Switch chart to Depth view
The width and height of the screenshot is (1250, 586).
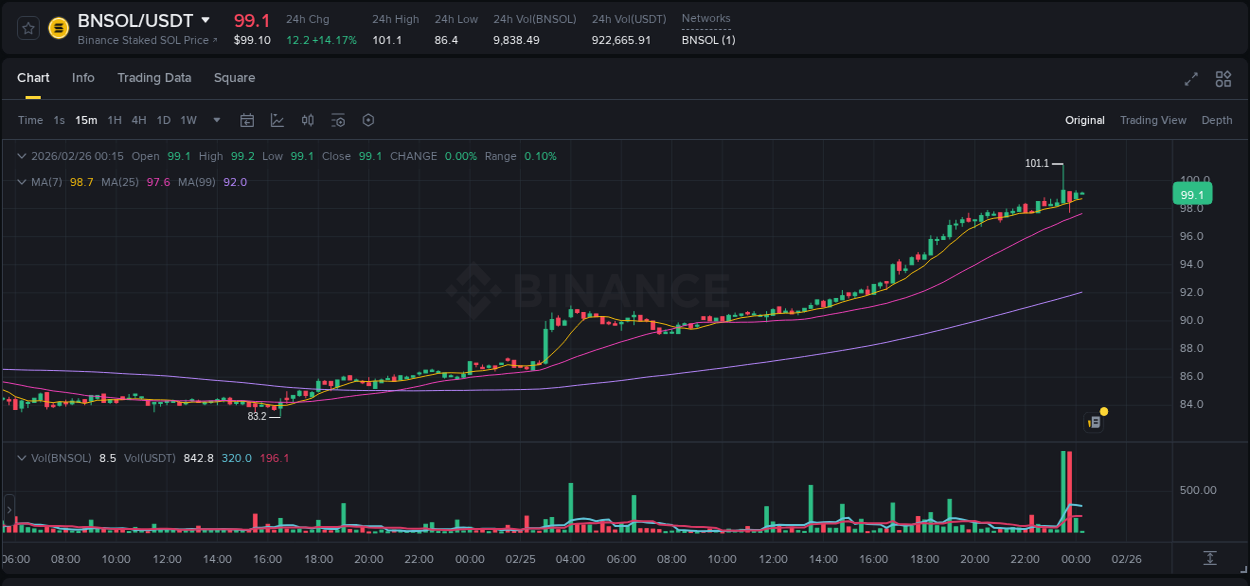1217,120
